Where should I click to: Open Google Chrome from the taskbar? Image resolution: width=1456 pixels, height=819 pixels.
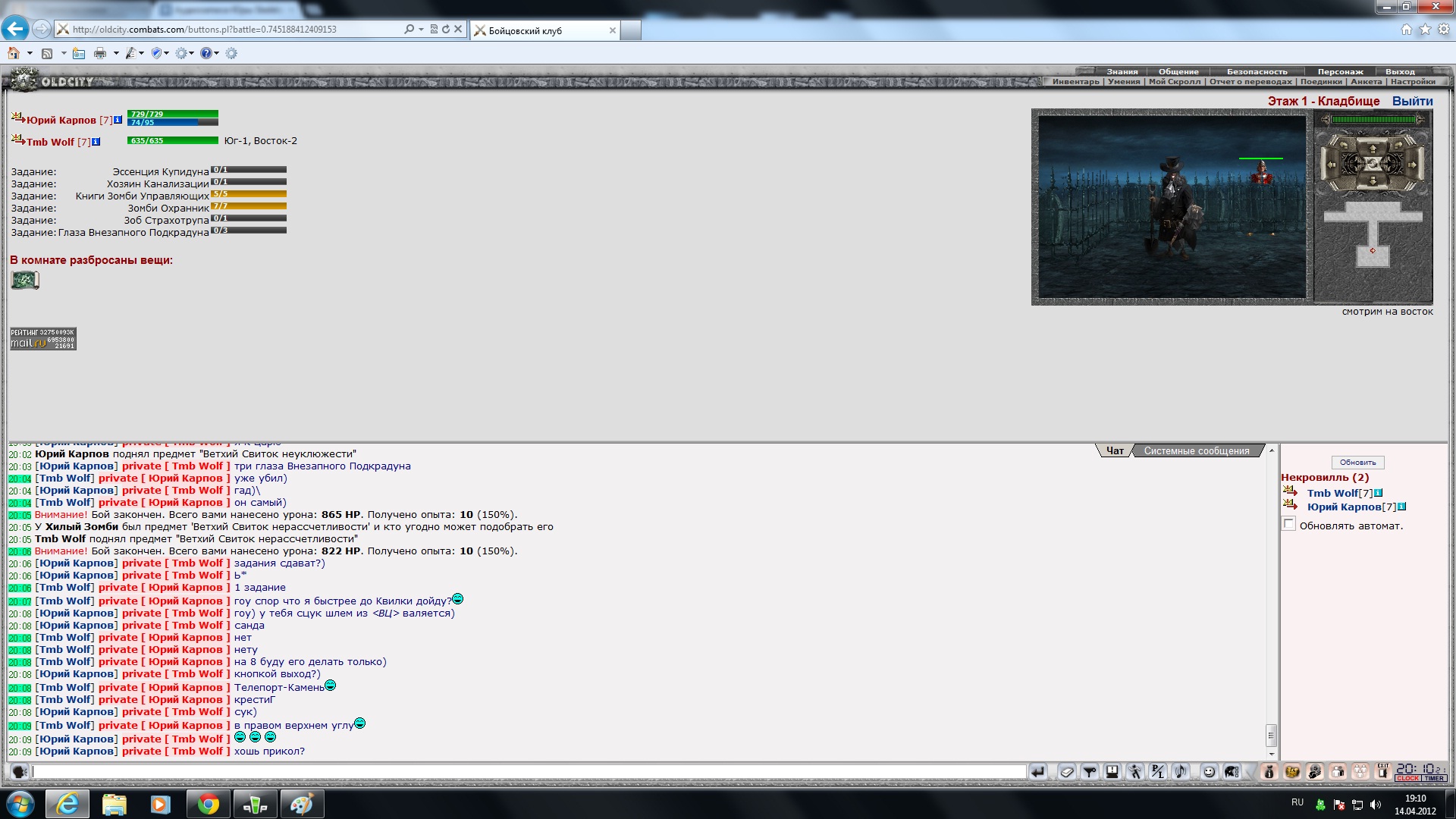tap(209, 804)
